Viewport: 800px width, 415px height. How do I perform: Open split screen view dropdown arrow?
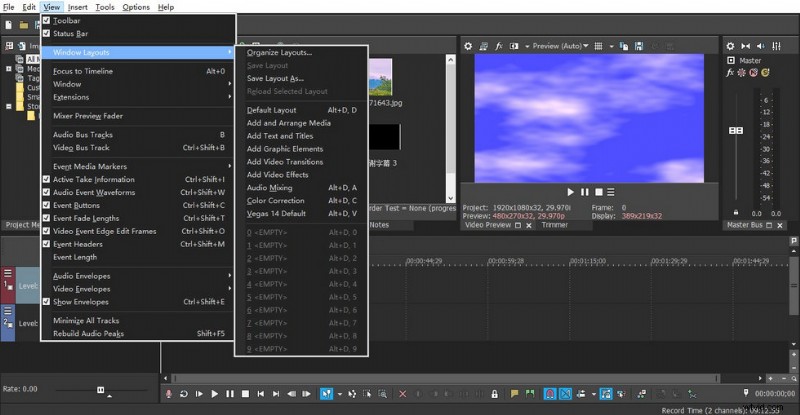point(527,46)
